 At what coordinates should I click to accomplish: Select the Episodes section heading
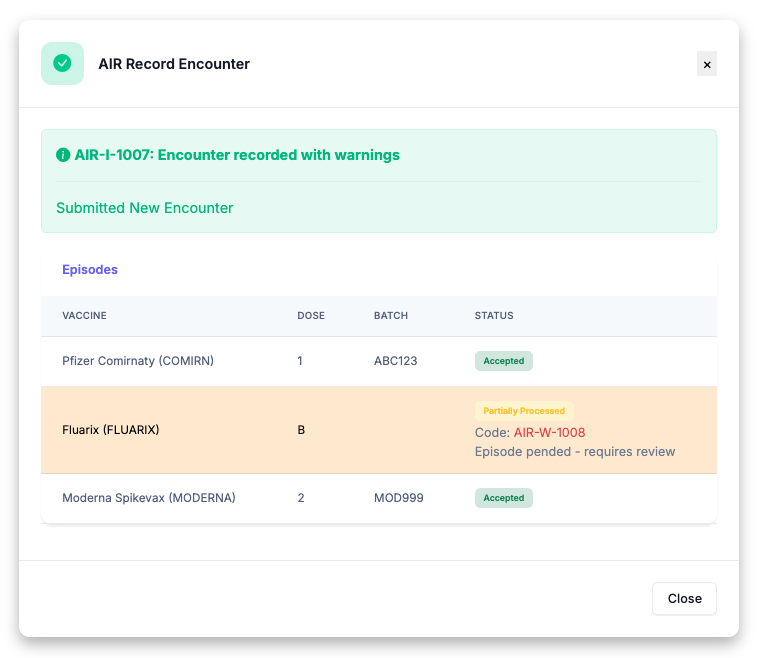coord(90,269)
